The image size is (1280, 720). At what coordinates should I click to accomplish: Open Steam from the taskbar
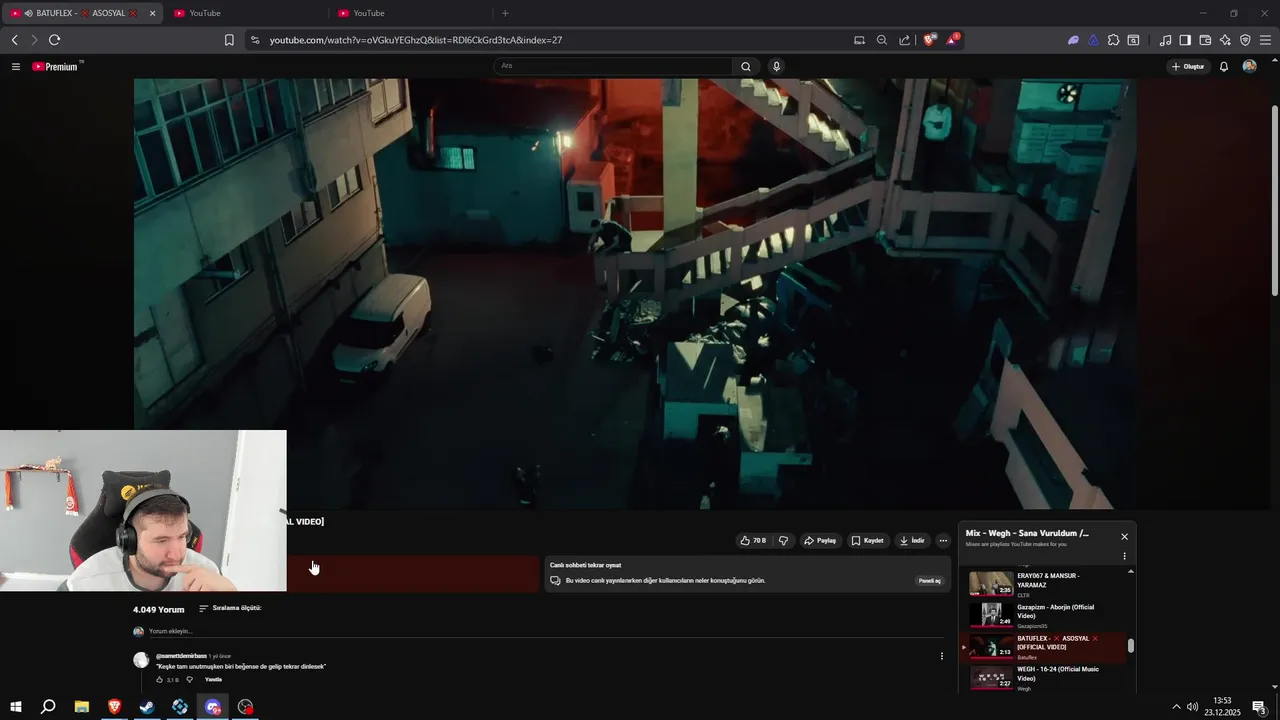coord(147,707)
